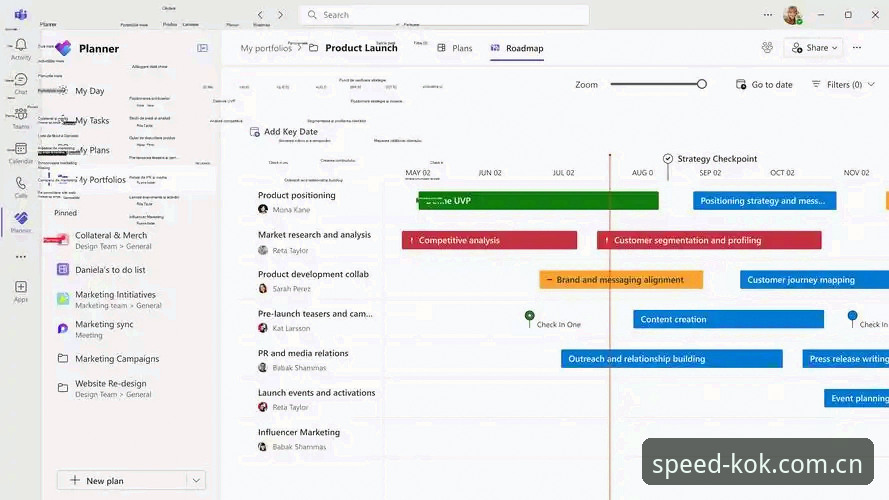The height and width of the screenshot is (500, 889).
Task: Switch to the Plans tab
Action: pos(455,48)
